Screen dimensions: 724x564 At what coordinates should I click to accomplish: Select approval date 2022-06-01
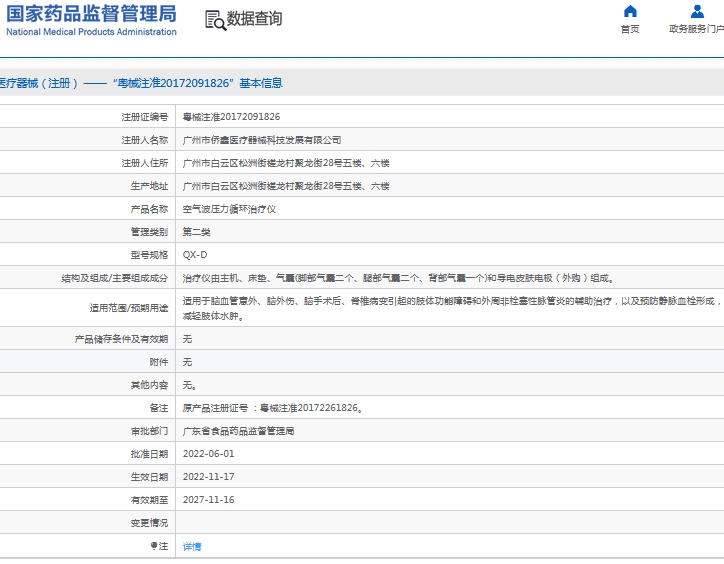(x=208, y=454)
